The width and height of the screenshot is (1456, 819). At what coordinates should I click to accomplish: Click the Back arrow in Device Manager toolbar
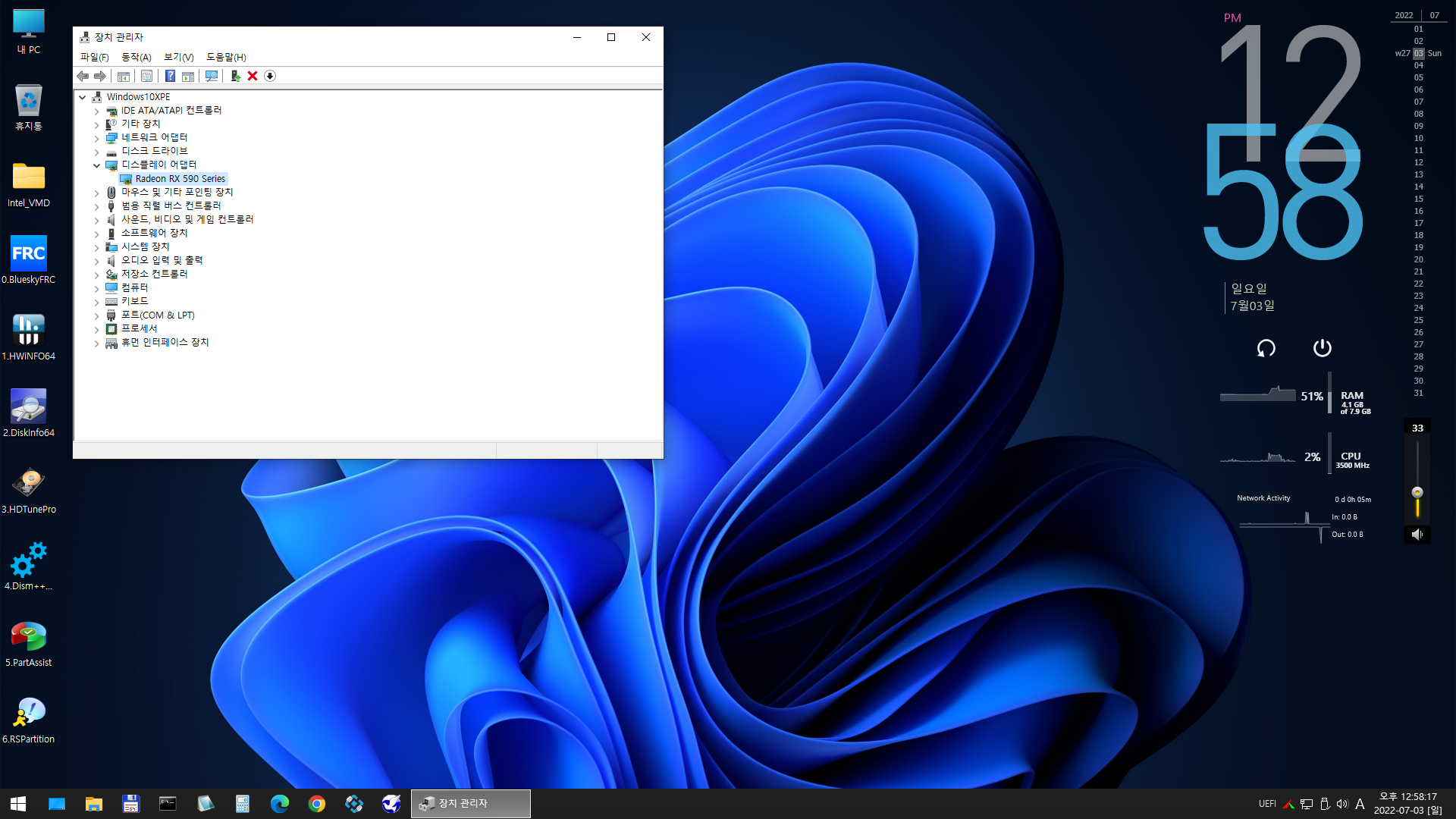pyautogui.click(x=83, y=76)
